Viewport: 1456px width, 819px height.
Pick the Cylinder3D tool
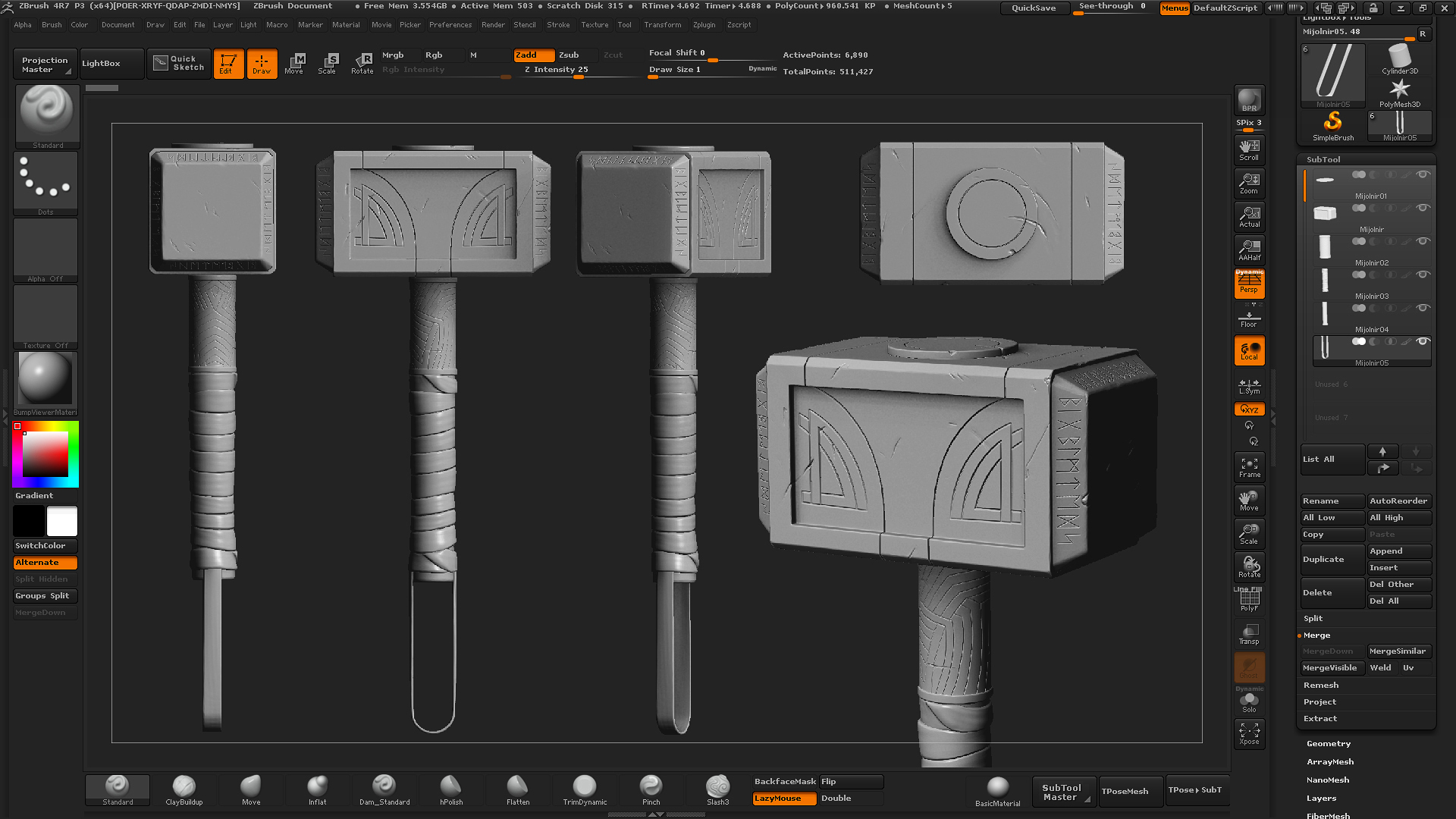[x=1400, y=59]
